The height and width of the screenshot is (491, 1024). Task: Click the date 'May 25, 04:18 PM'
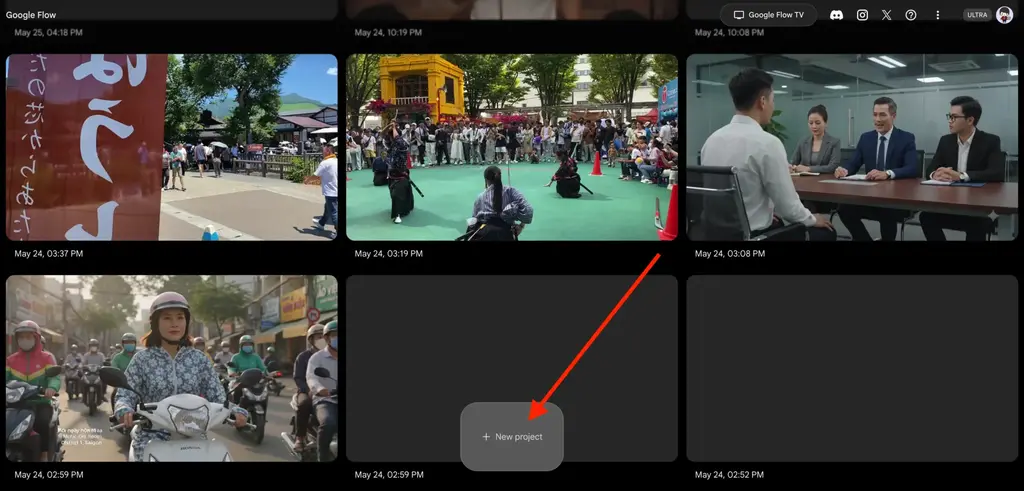point(48,32)
